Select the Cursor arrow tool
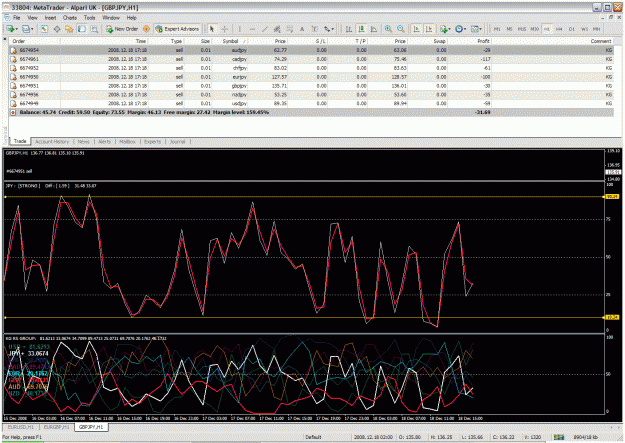Image resolution: width=625 pixels, height=443 pixels. coord(212,29)
